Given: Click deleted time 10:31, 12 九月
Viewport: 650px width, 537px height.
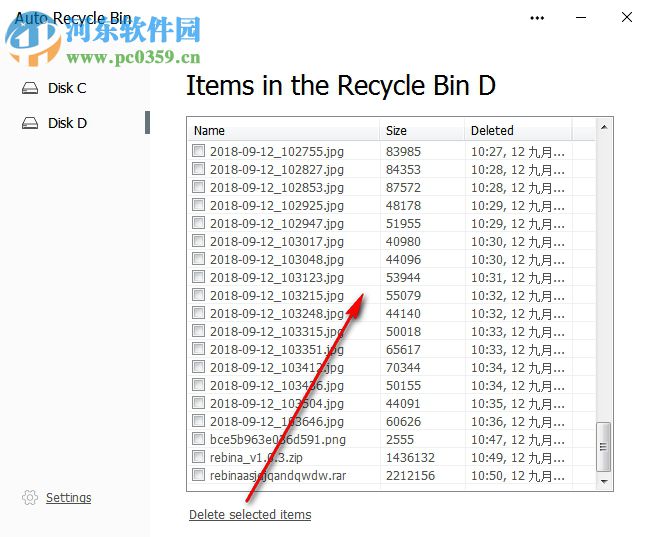Looking at the screenshot, I should (x=518, y=278).
